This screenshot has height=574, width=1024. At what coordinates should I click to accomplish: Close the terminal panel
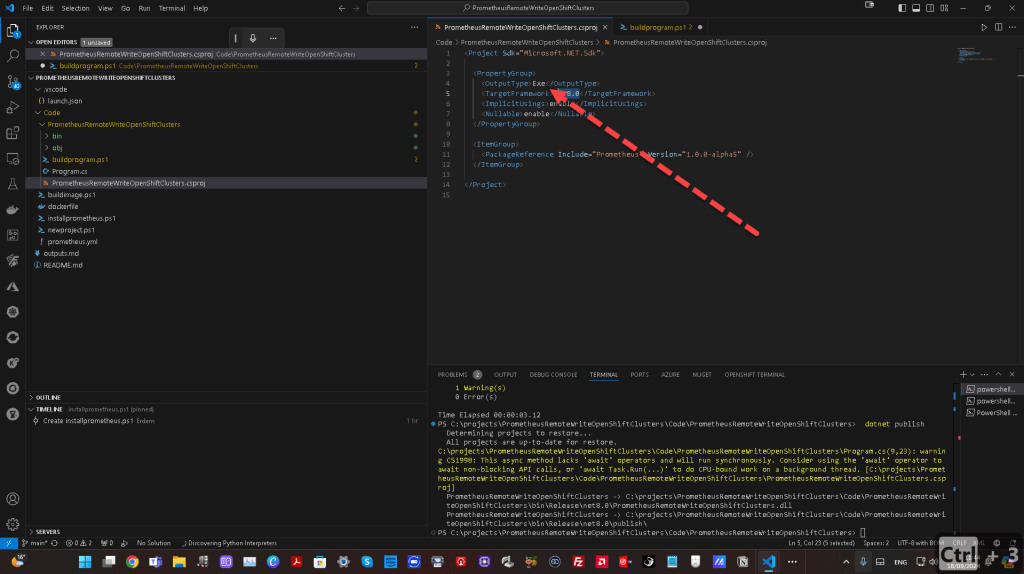1012,375
